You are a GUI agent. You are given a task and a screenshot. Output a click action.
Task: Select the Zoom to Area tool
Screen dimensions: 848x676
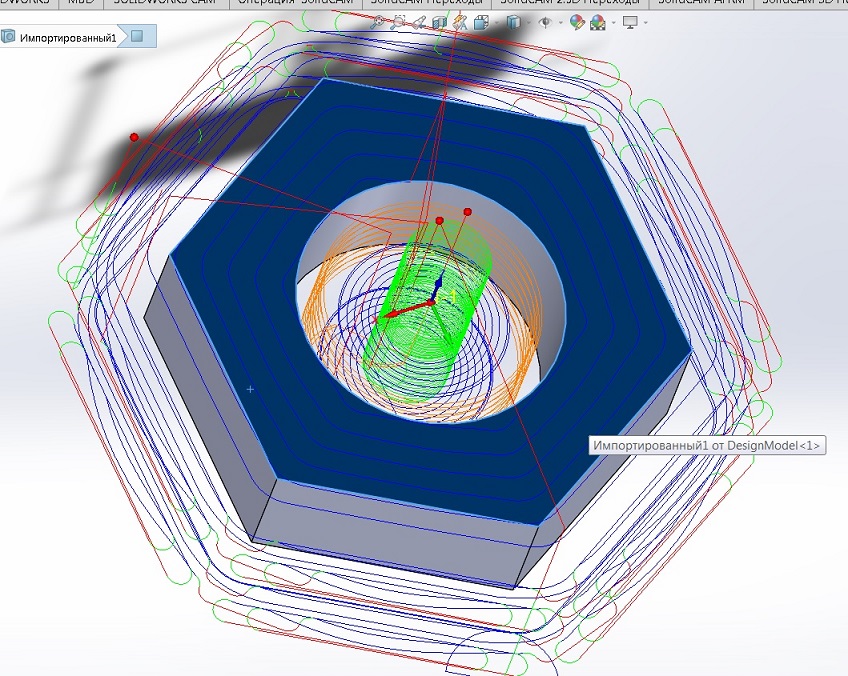398,22
